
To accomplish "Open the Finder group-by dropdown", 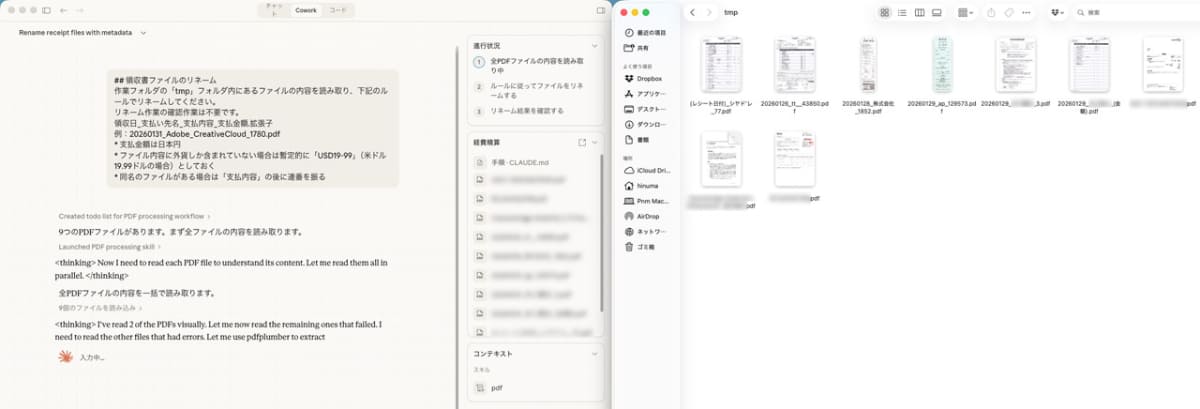I will click(x=965, y=12).
